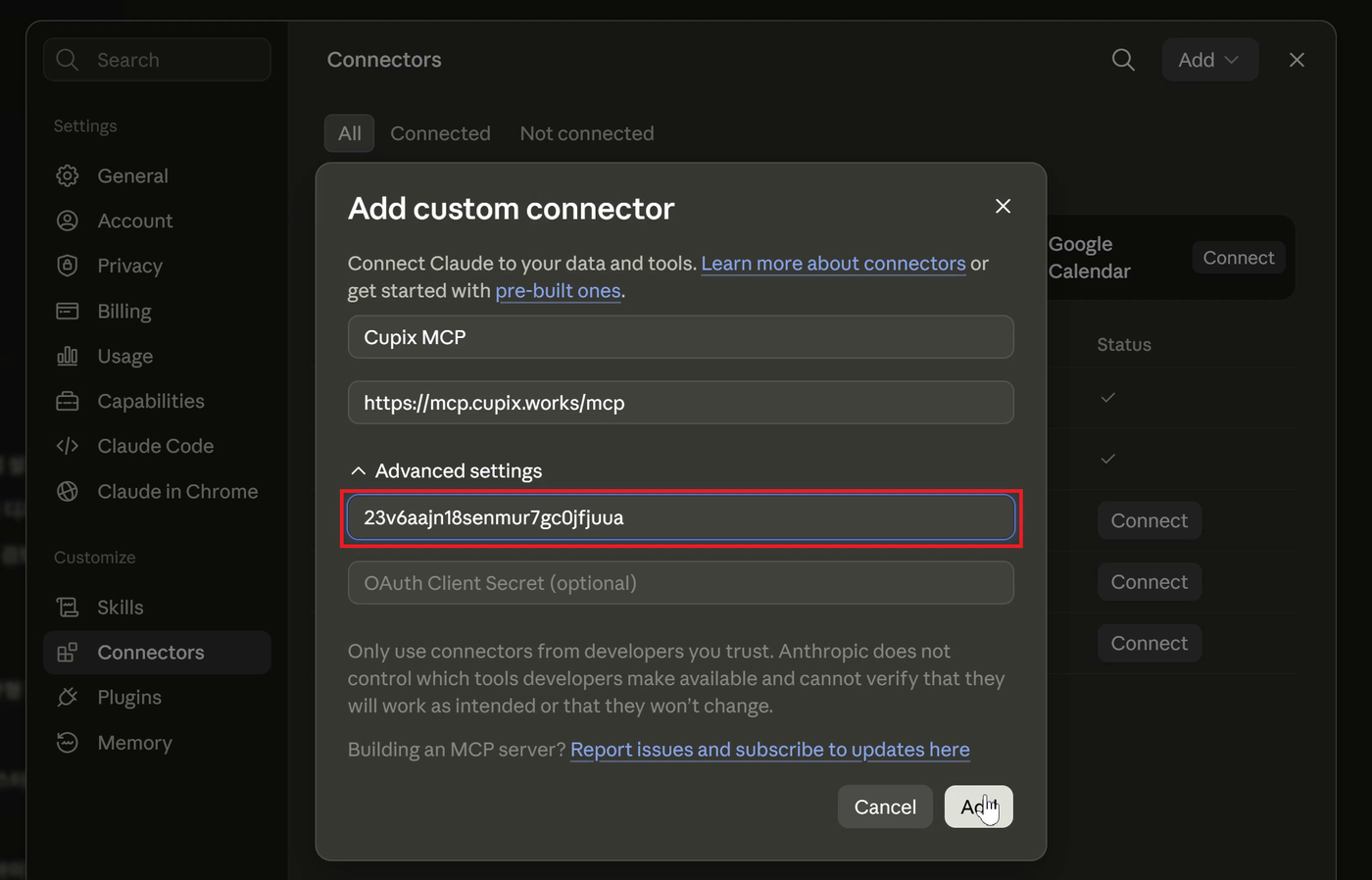The width and height of the screenshot is (1372, 880).
Task: Switch to the All tab
Action: point(350,133)
